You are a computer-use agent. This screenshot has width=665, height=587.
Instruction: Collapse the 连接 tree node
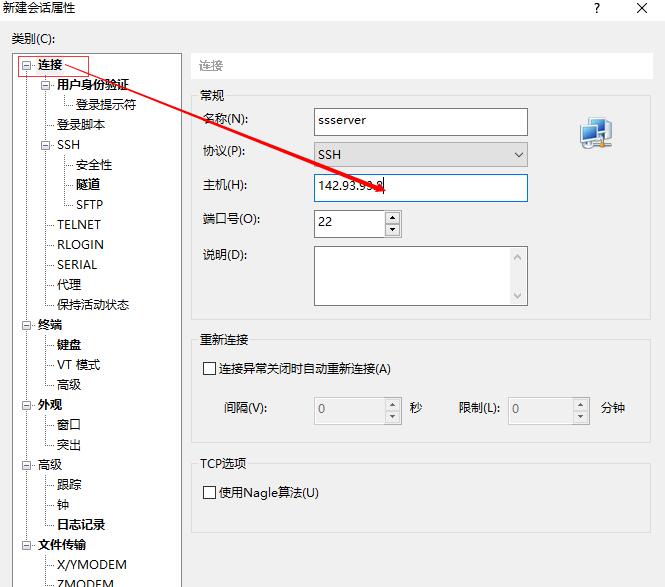point(27,65)
